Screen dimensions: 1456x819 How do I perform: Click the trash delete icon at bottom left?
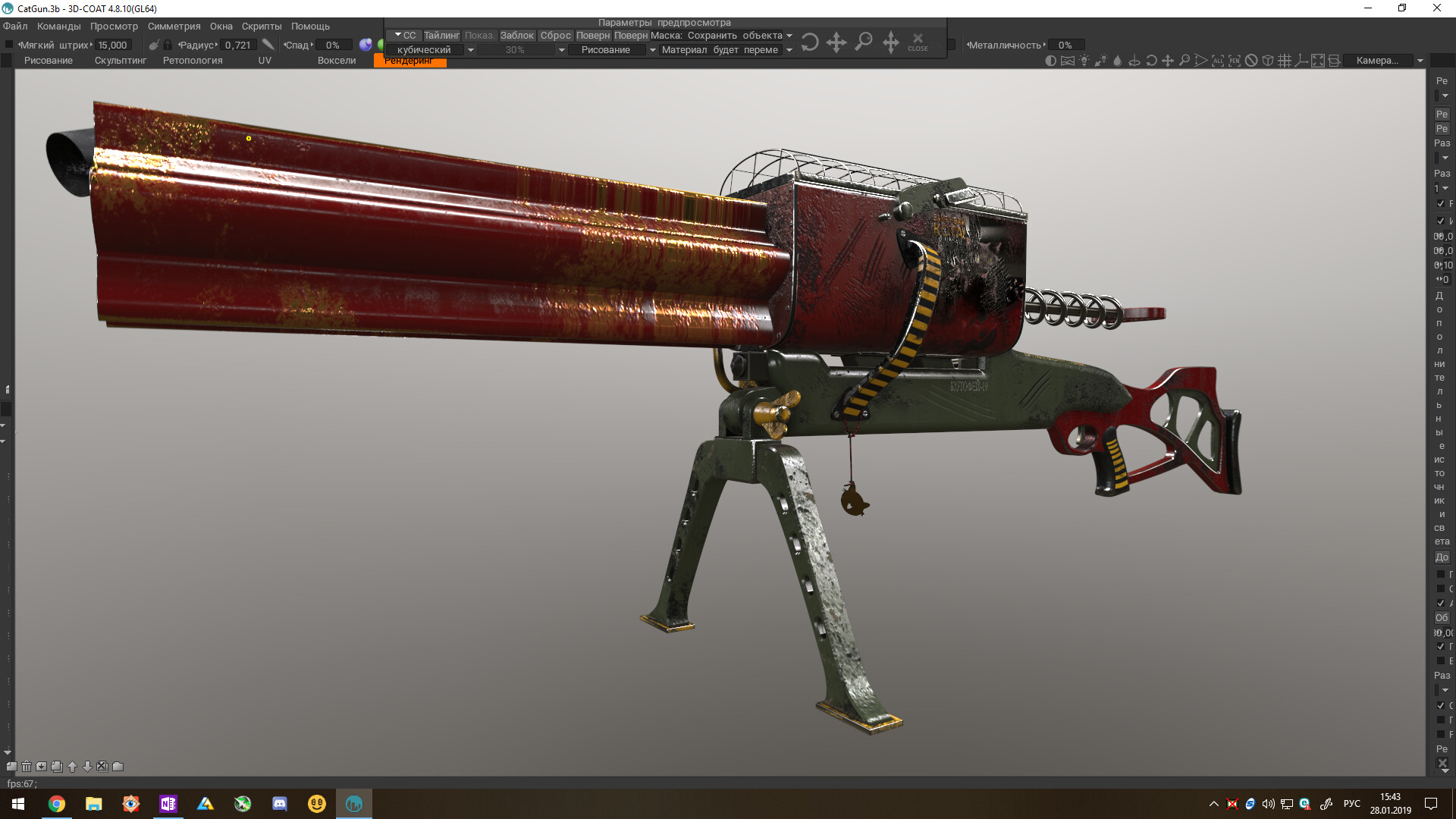pyautogui.click(x=27, y=767)
